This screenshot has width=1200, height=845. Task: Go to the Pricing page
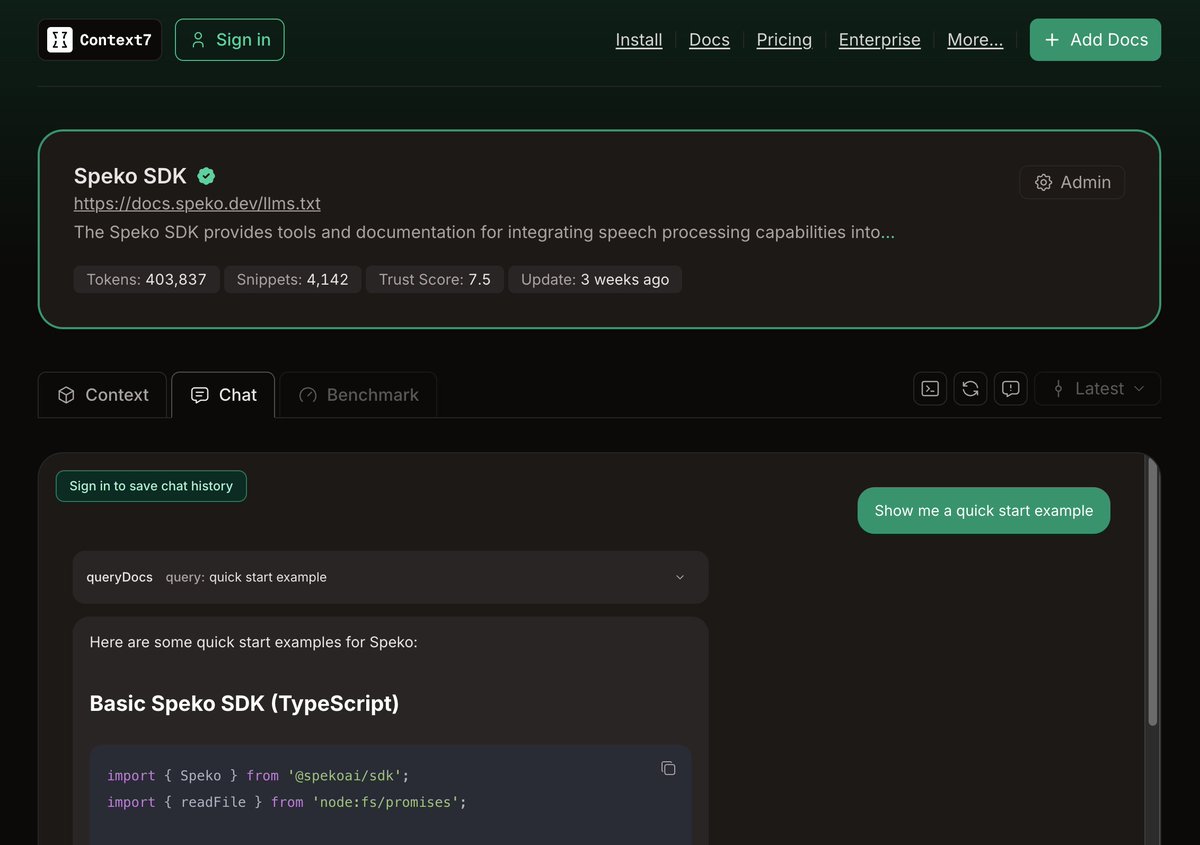[x=784, y=40]
